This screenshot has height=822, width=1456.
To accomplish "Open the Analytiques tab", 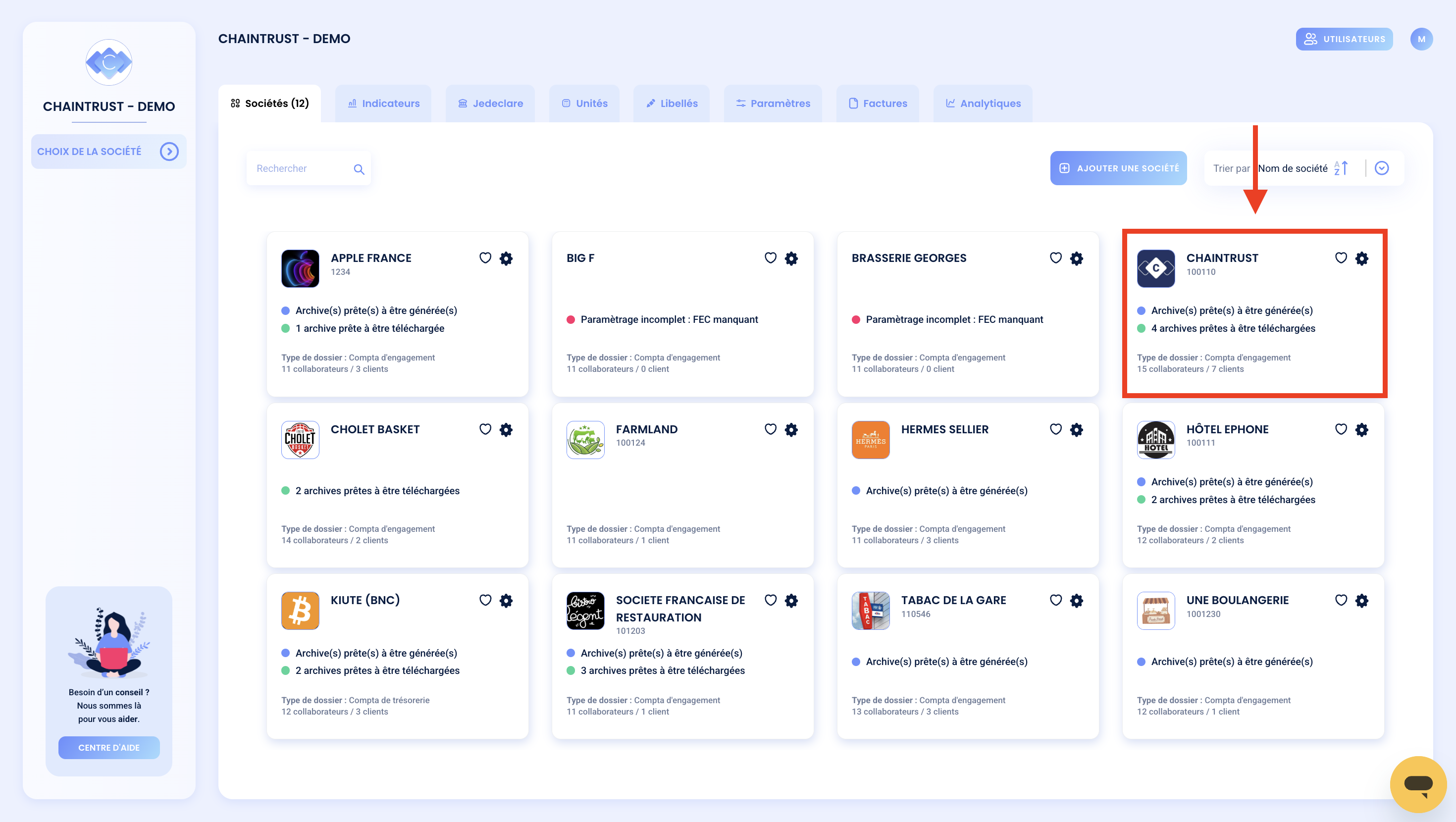I will click(x=983, y=103).
